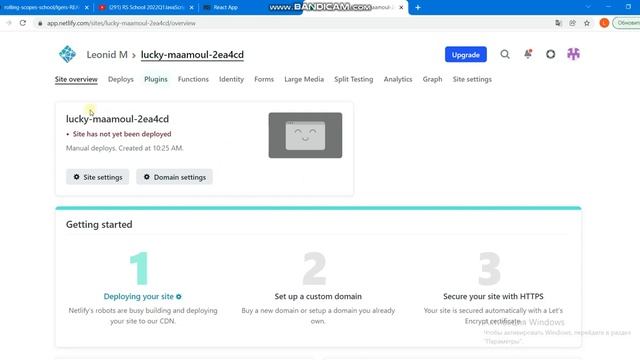Open the Large Media tab
This screenshot has width=640, height=360.
click(x=304, y=79)
